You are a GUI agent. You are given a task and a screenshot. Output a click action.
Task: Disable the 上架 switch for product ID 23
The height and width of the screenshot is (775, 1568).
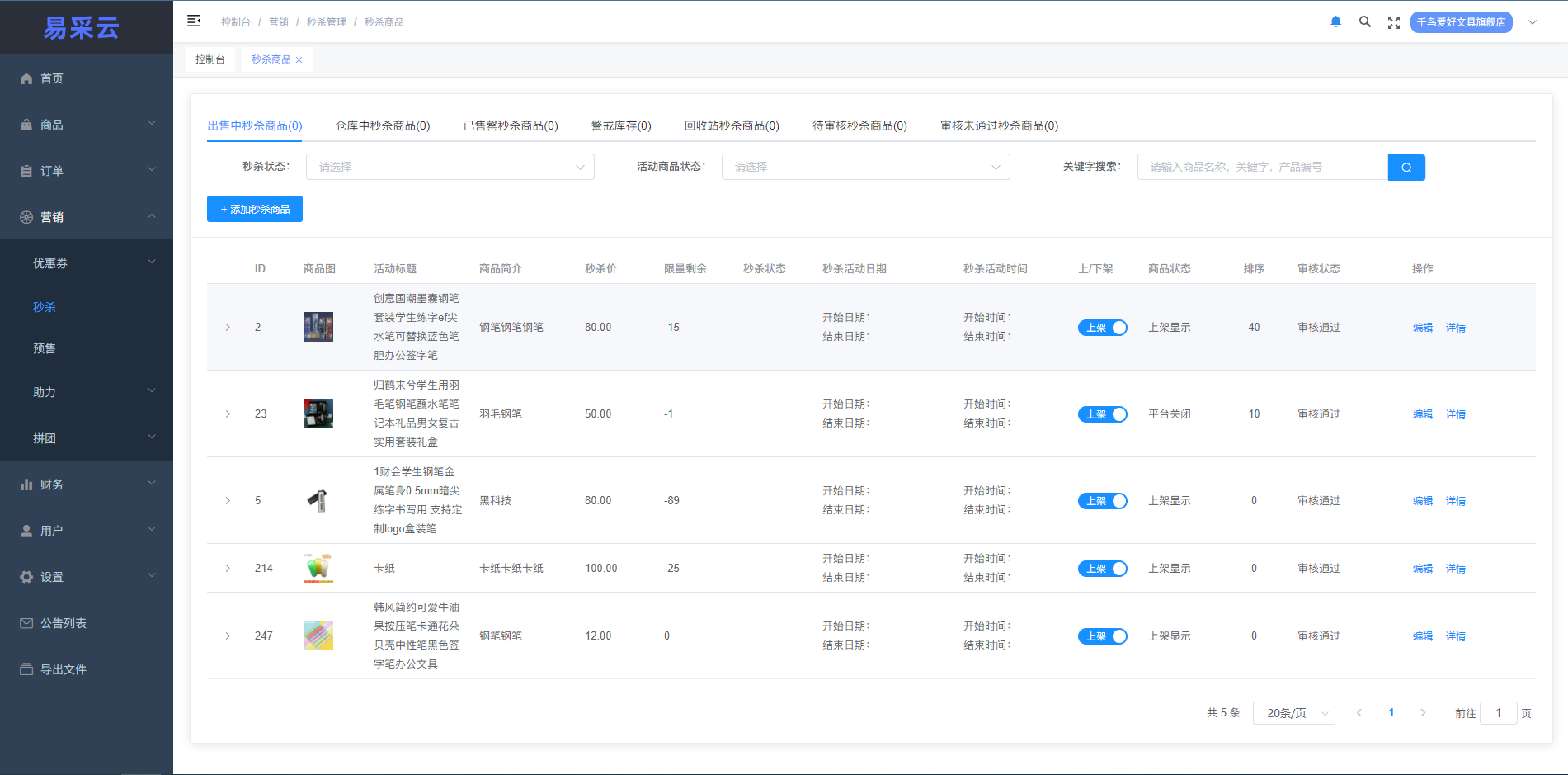tap(1102, 413)
